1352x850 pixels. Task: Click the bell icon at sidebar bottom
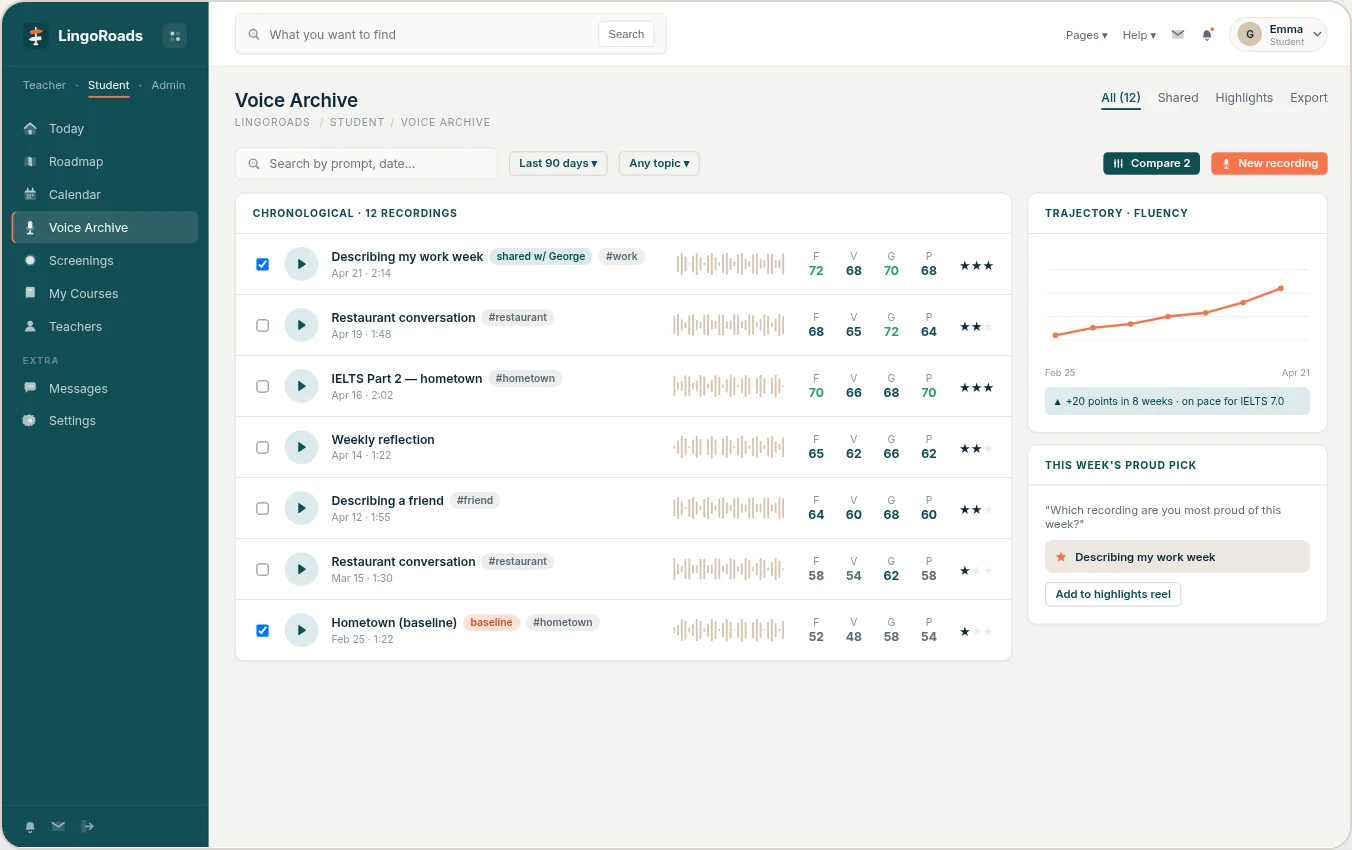click(x=30, y=826)
